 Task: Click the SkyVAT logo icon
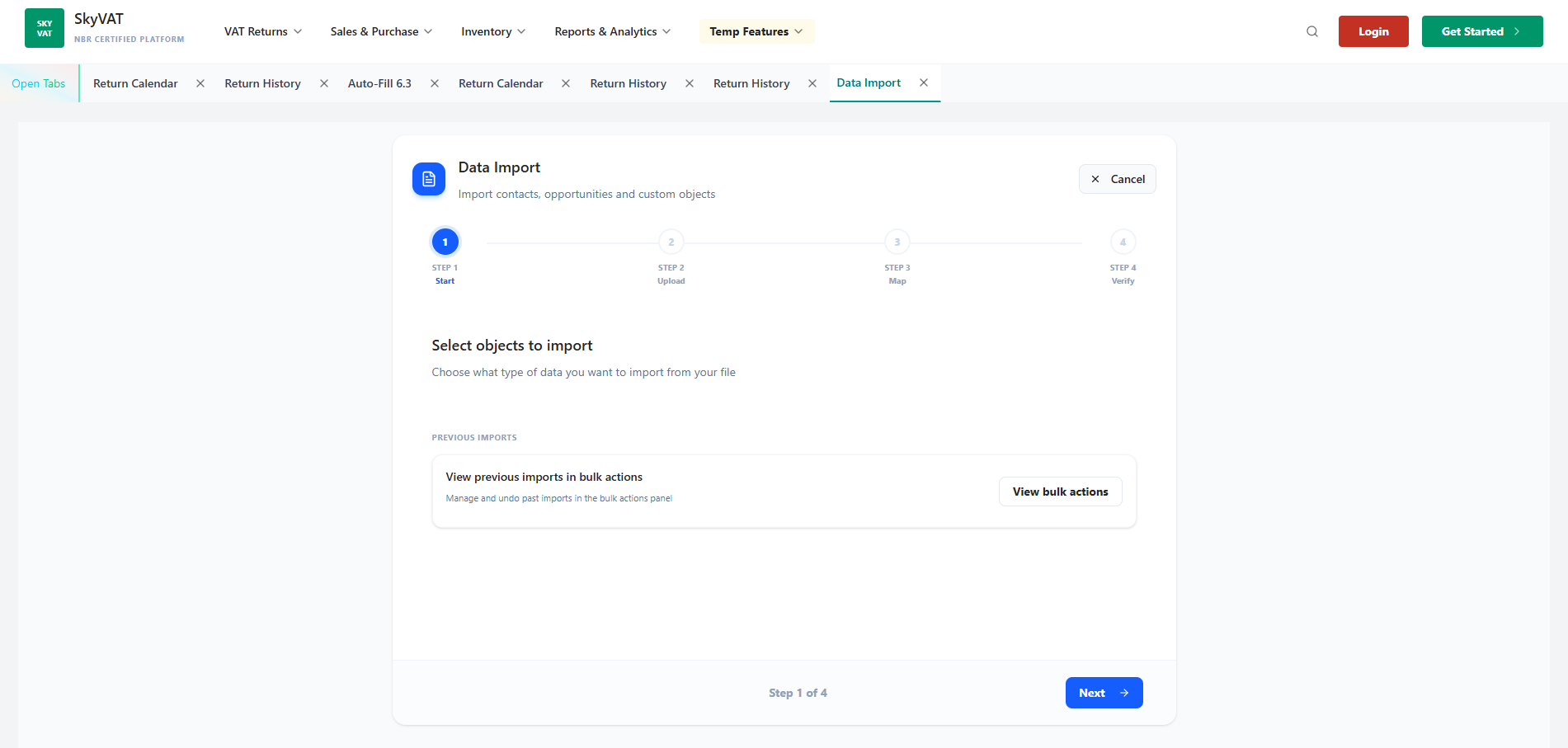[45, 28]
